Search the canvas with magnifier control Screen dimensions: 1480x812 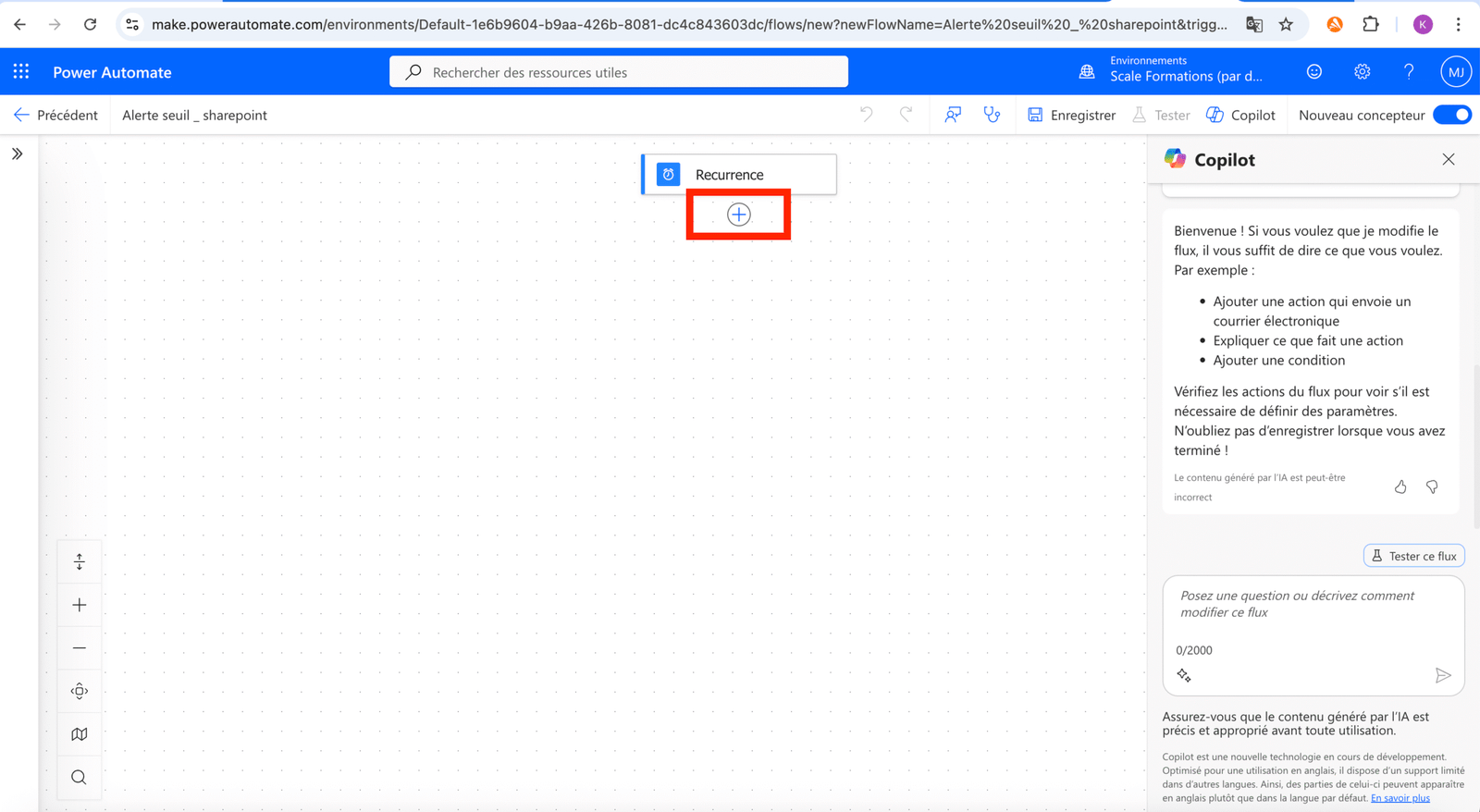coord(80,777)
